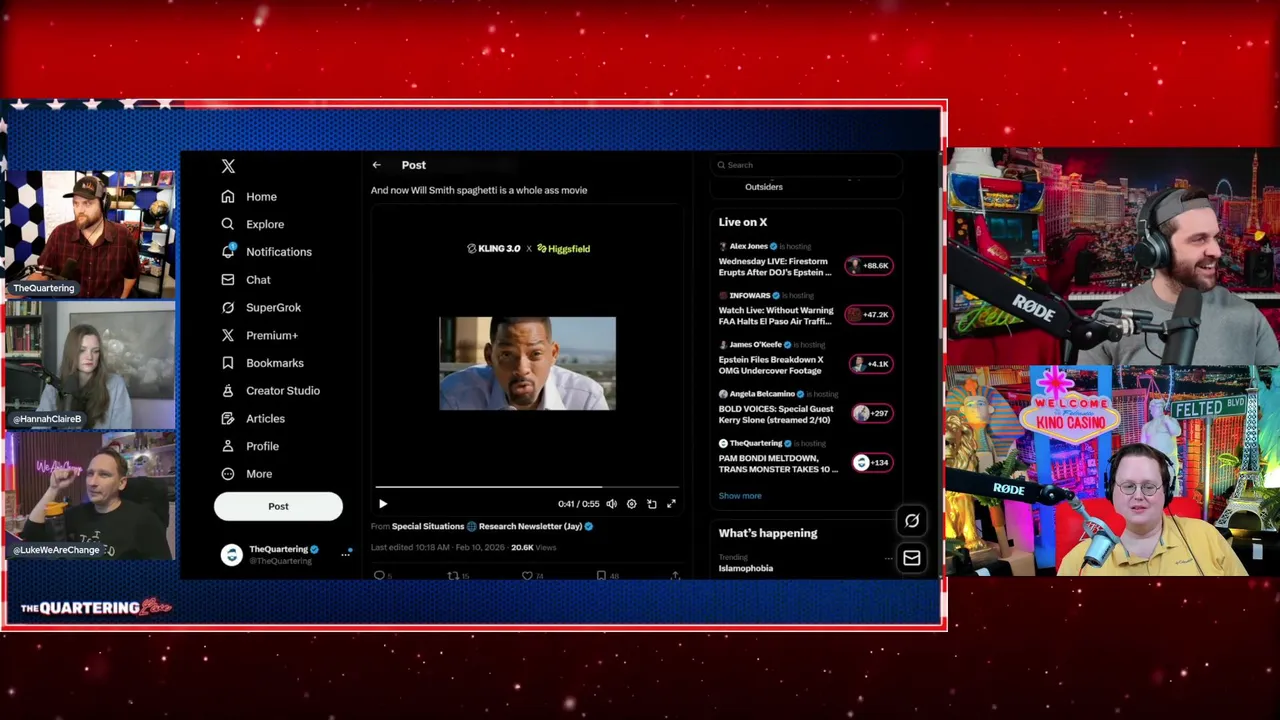Open SuperGrok icon in sidebar
The width and height of the screenshot is (1280, 720).
click(228, 307)
